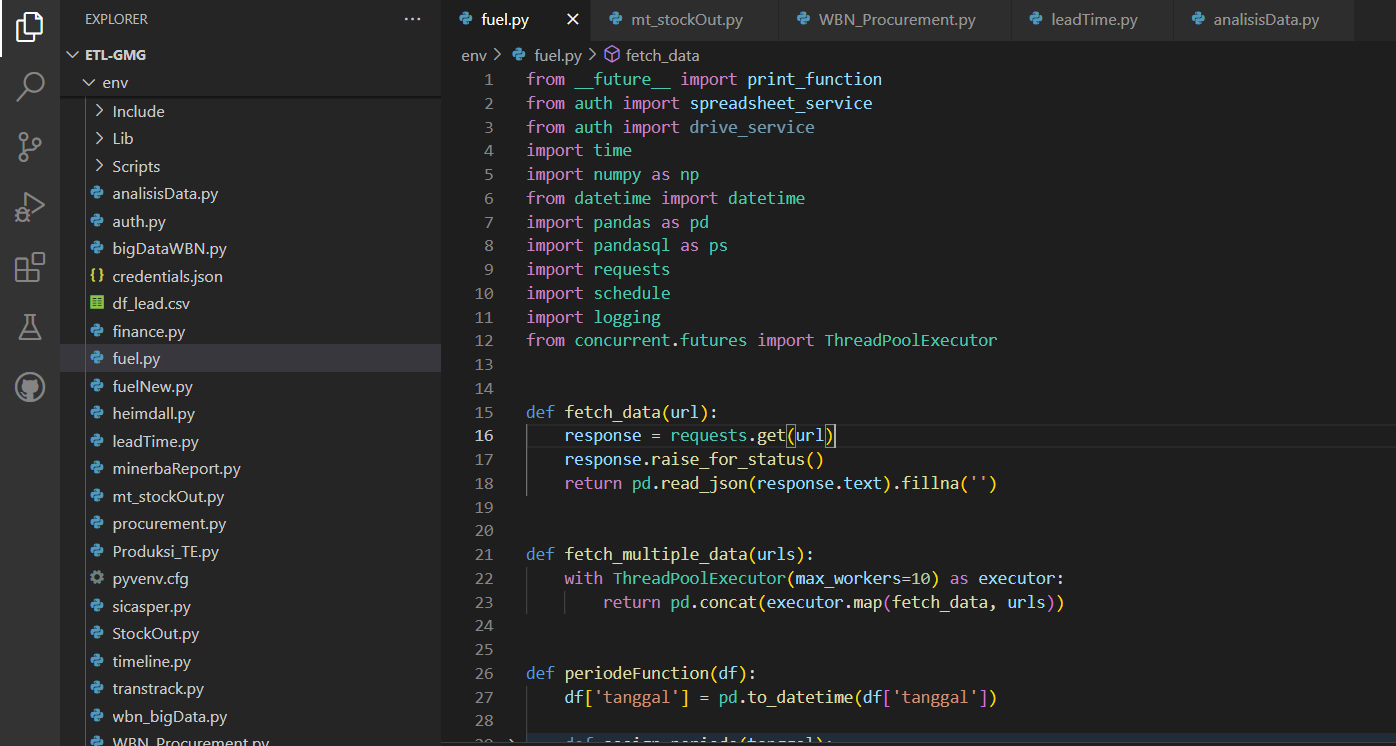This screenshot has height=746, width=1396.
Task: Open the Extensions view
Action: pyautogui.click(x=30, y=267)
